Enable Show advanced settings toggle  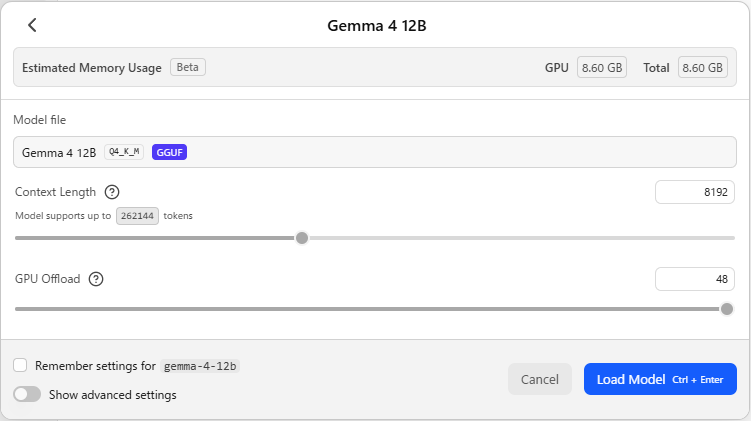[x=27, y=394]
